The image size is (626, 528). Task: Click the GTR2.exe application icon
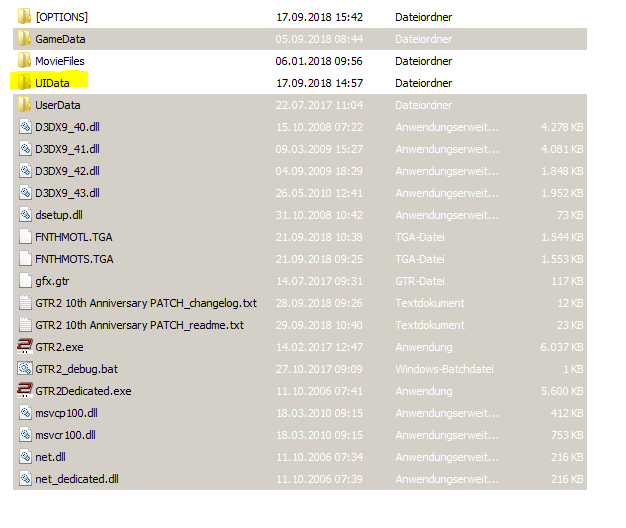click(x=25, y=346)
